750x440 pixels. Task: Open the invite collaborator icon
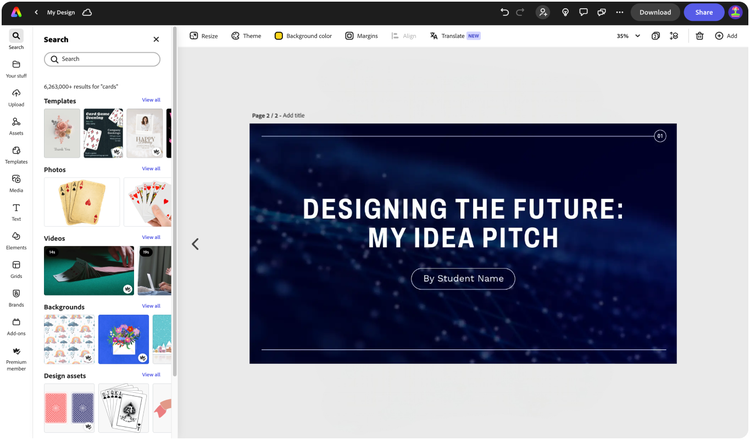click(x=542, y=12)
